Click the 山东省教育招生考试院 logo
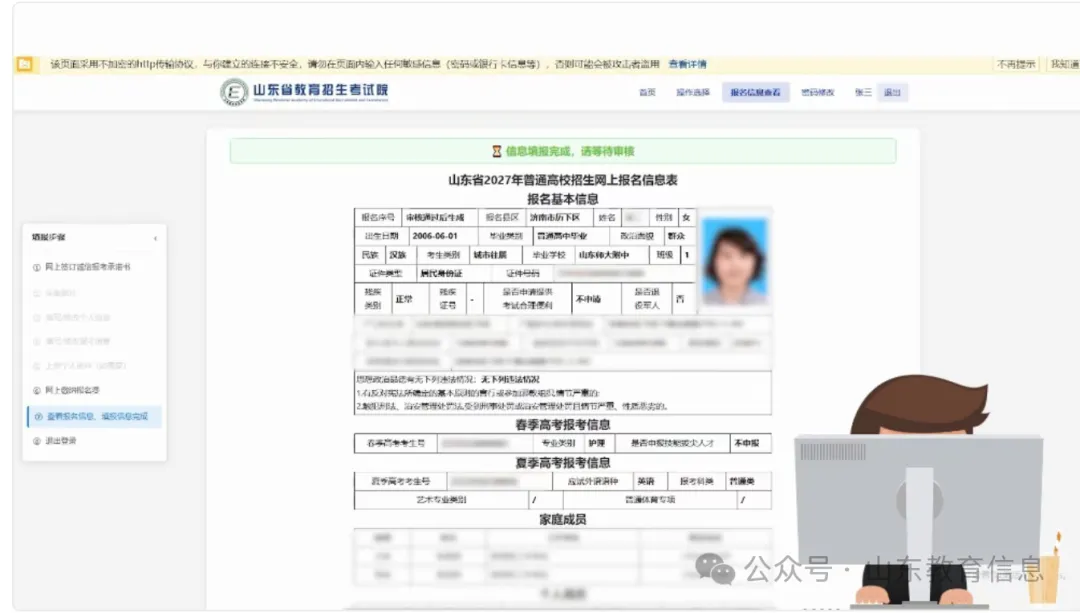Viewport: 1080px width, 613px height. (x=304, y=92)
